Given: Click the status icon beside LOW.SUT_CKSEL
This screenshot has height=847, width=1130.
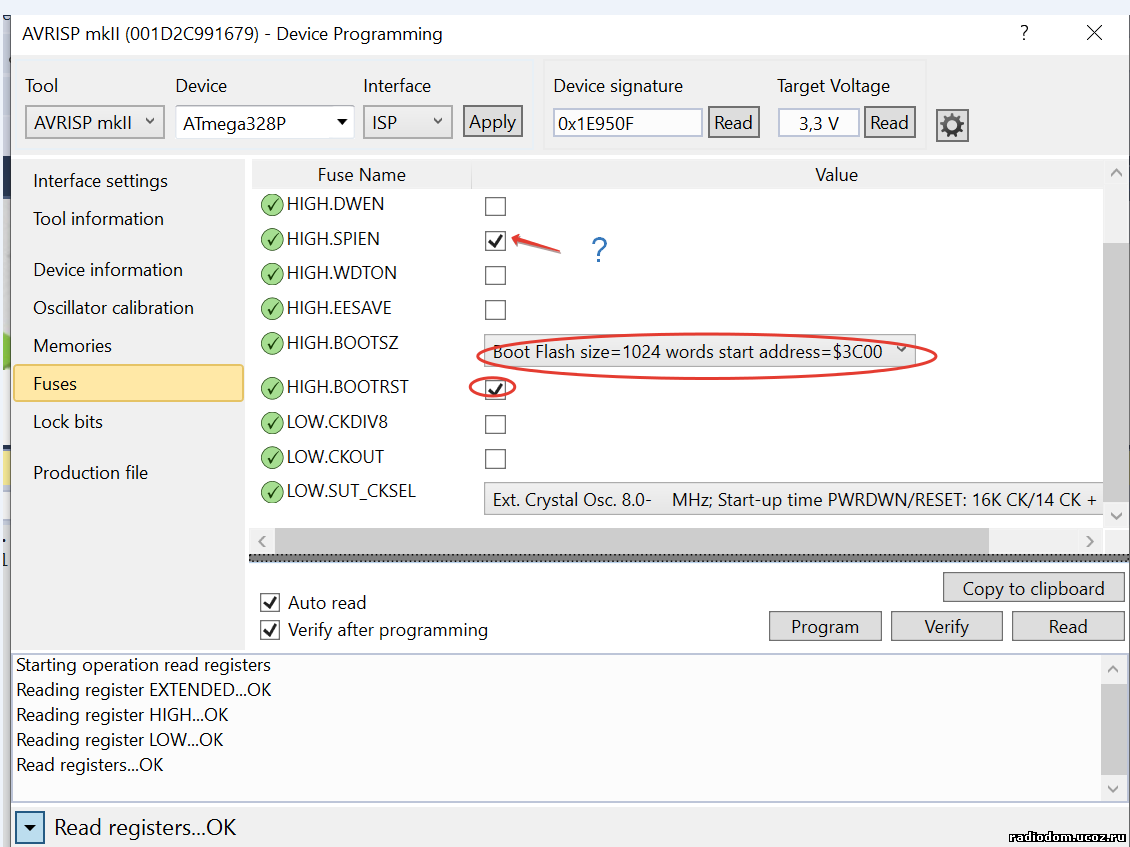Looking at the screenshot, I should (x=272, y=492).
